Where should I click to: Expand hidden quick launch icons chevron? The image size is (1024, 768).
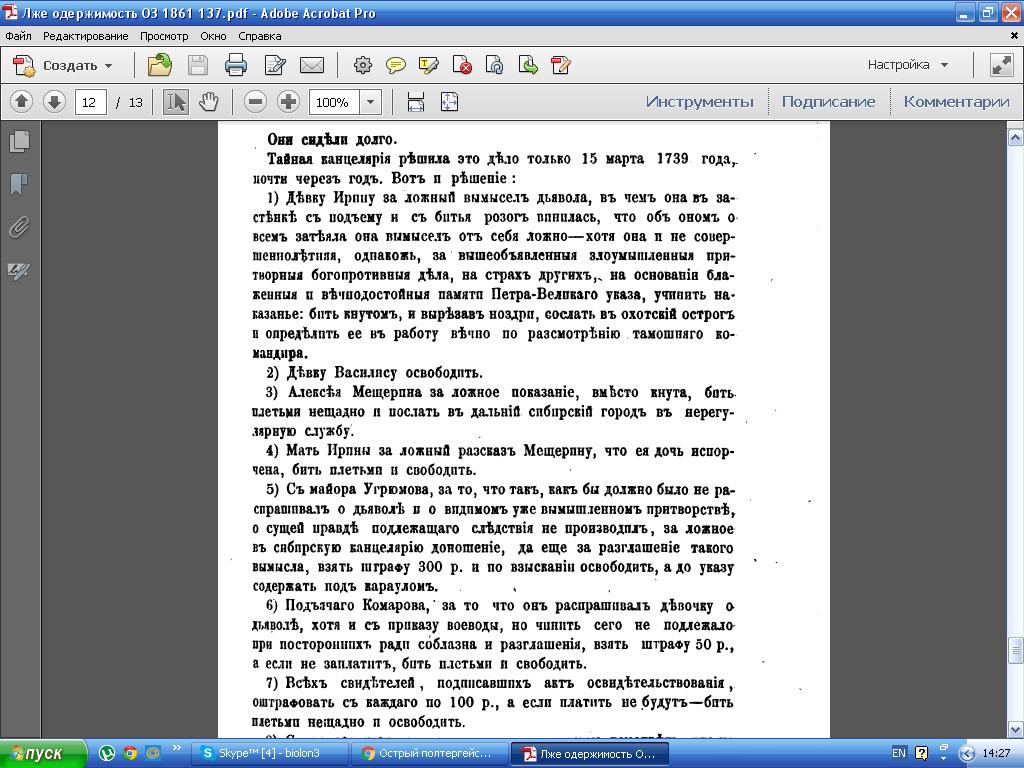[176, 748]
